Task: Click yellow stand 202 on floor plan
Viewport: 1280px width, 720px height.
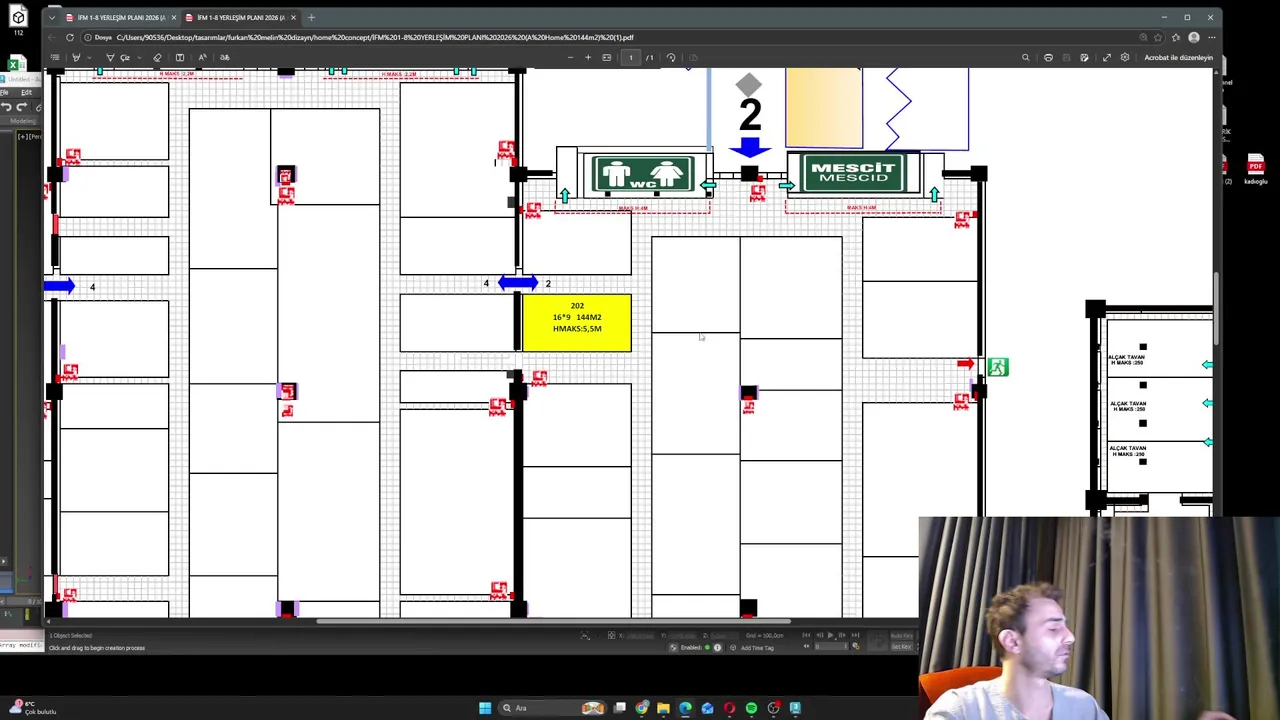Action: [x=577, y=322]
